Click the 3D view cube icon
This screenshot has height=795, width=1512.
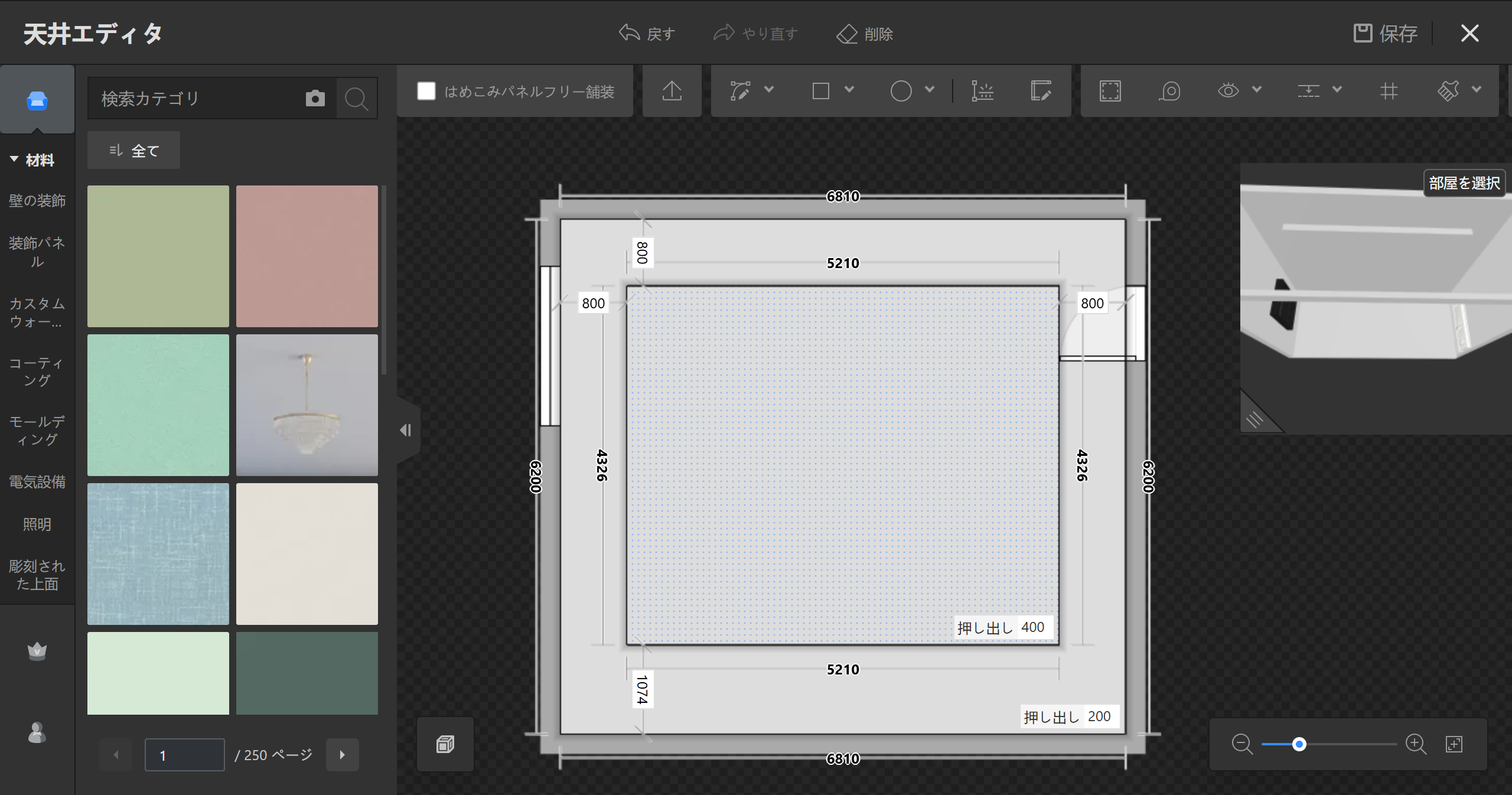tap(445, 744)
